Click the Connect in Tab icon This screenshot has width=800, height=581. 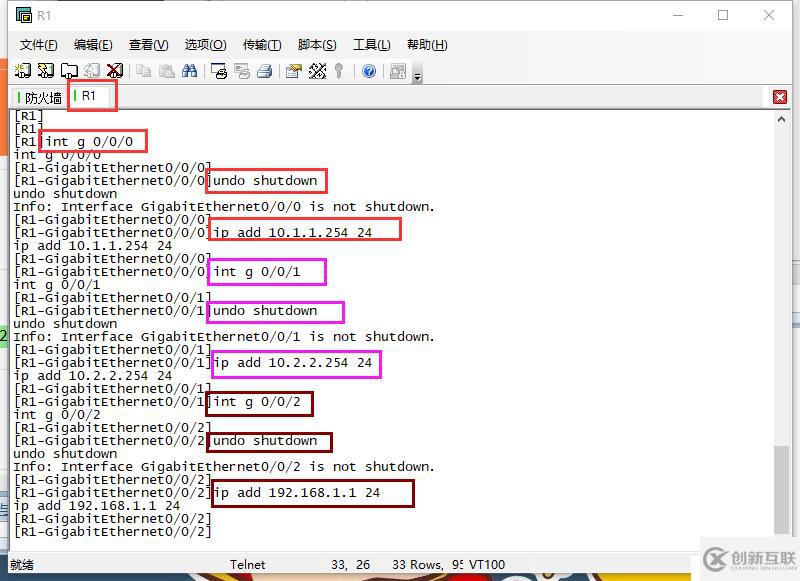coord(69,71)
